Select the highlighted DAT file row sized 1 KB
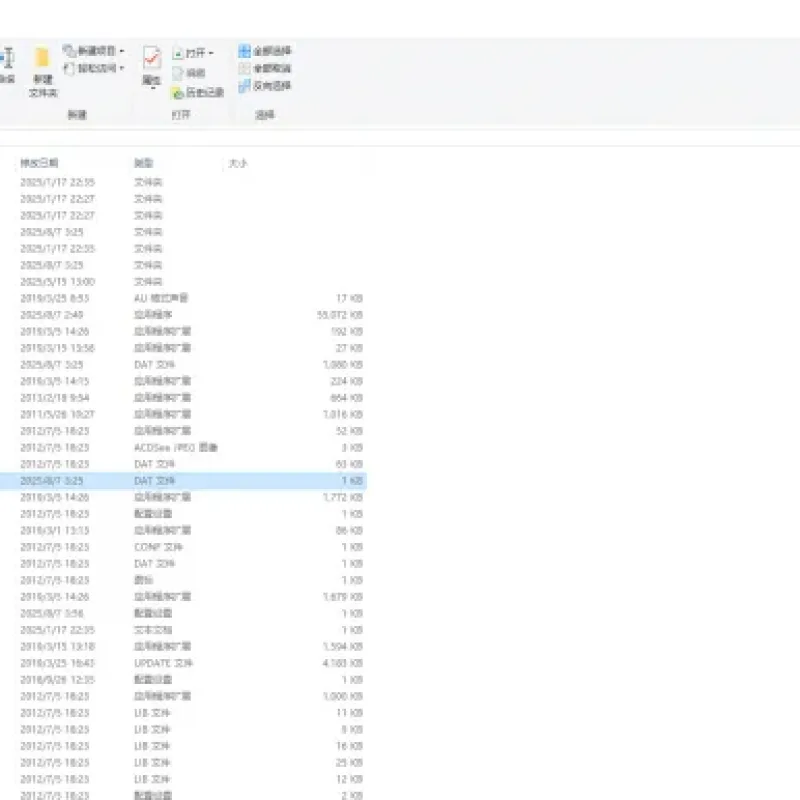 (183, 481)
